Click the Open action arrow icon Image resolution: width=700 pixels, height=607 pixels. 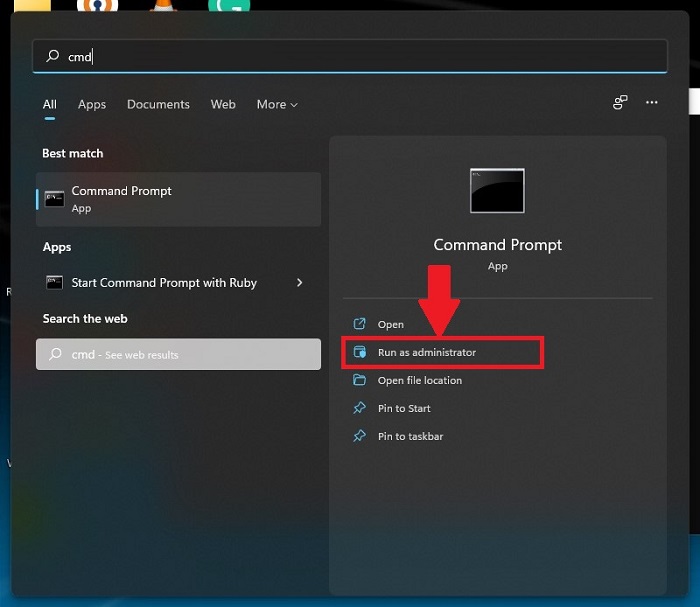point(359,324)
